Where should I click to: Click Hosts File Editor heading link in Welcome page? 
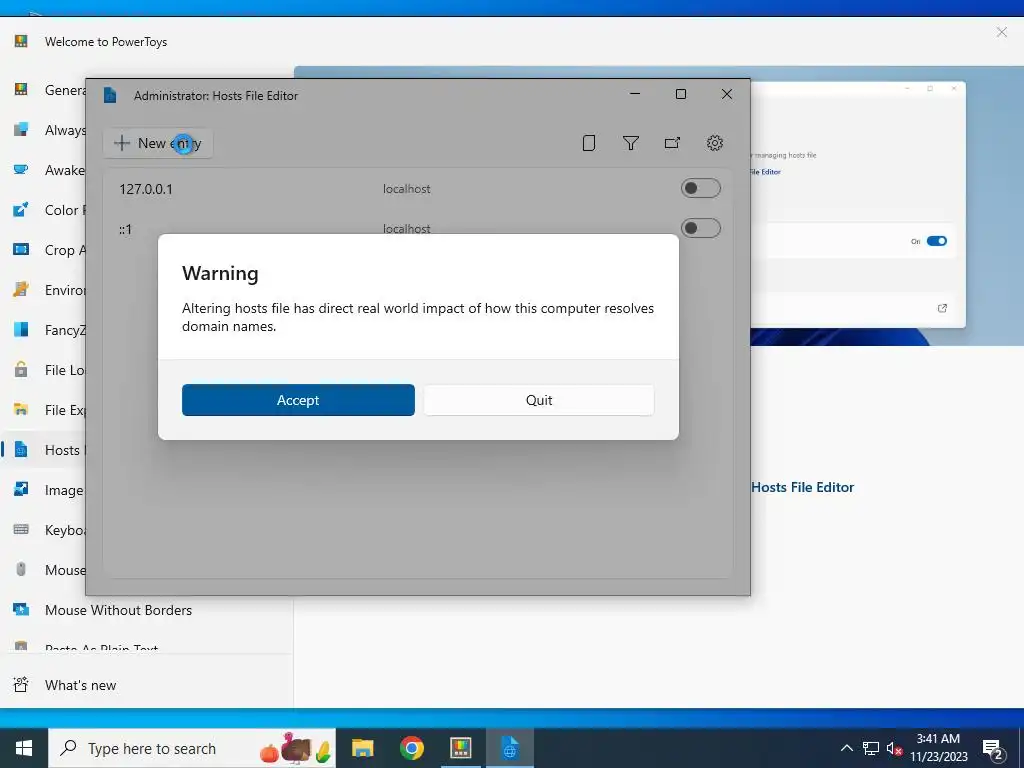803,487
